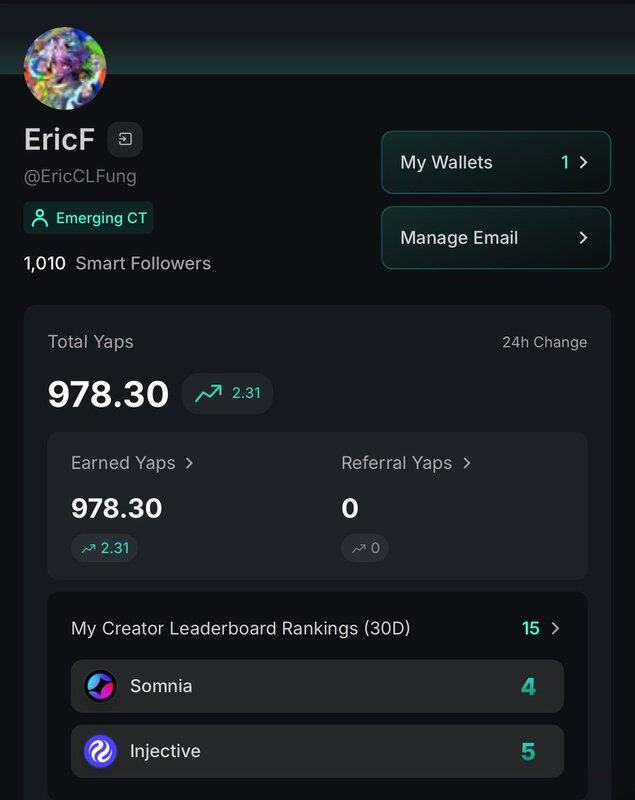Screen dimensions: 635x800
Task: Click the @EricCLFung handle
Action: [80, 176]
